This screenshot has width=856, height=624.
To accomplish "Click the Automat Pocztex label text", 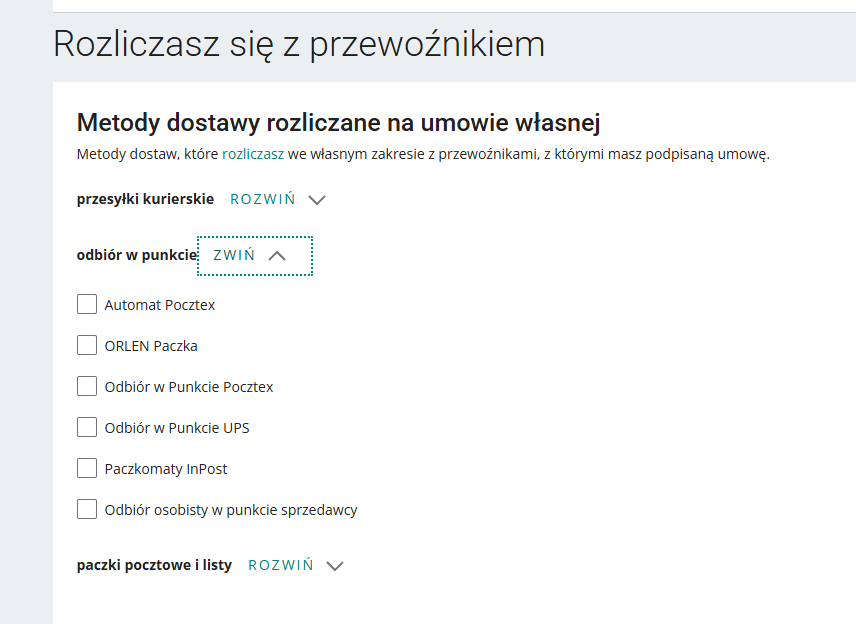I will (x=160, y=305).
